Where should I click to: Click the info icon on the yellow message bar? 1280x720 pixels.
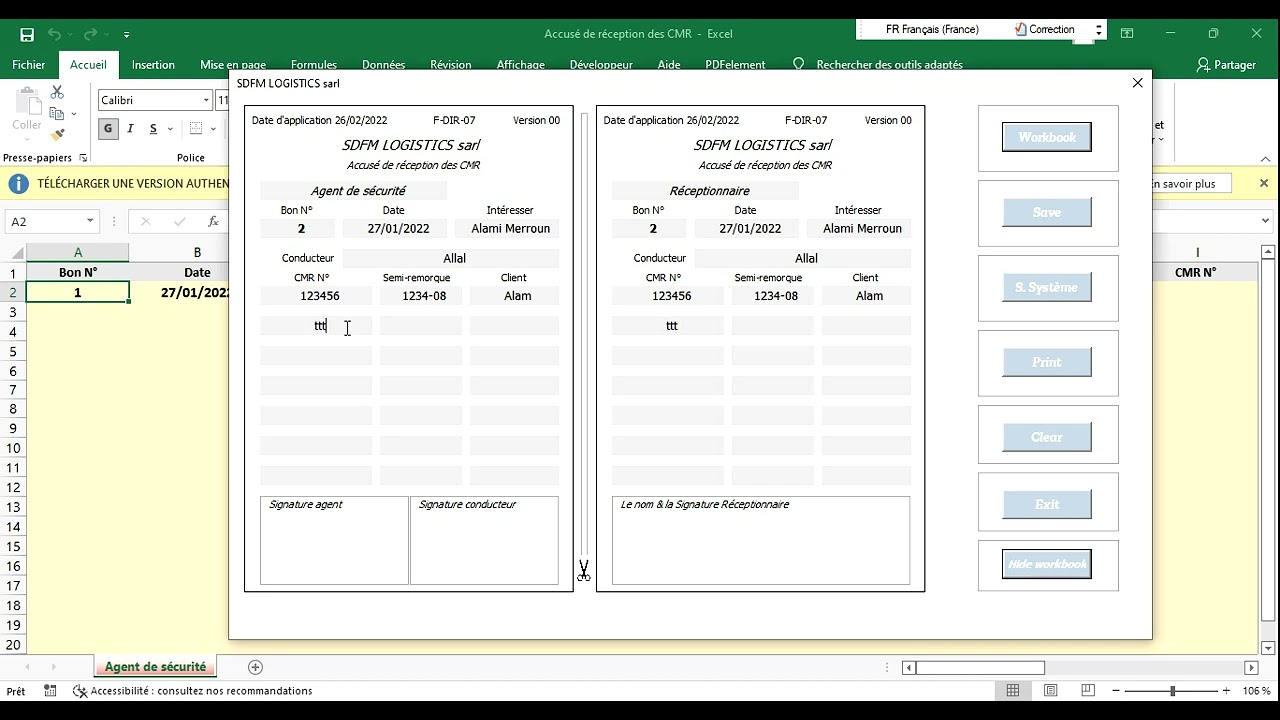tap(18, 184)
